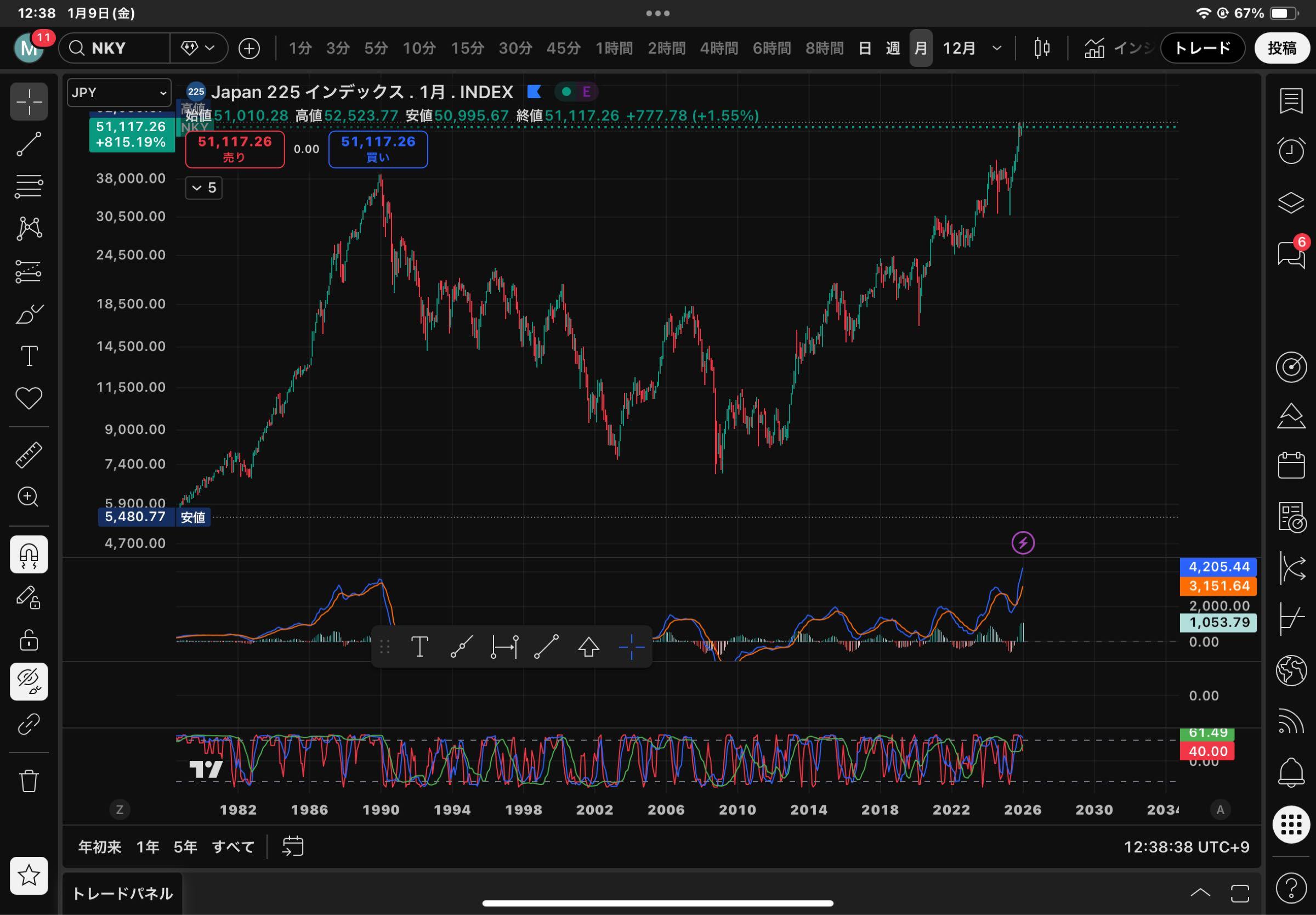Open the economic calendar panel
This screenshot has width=1316, height=915.
click(1291, 465)
